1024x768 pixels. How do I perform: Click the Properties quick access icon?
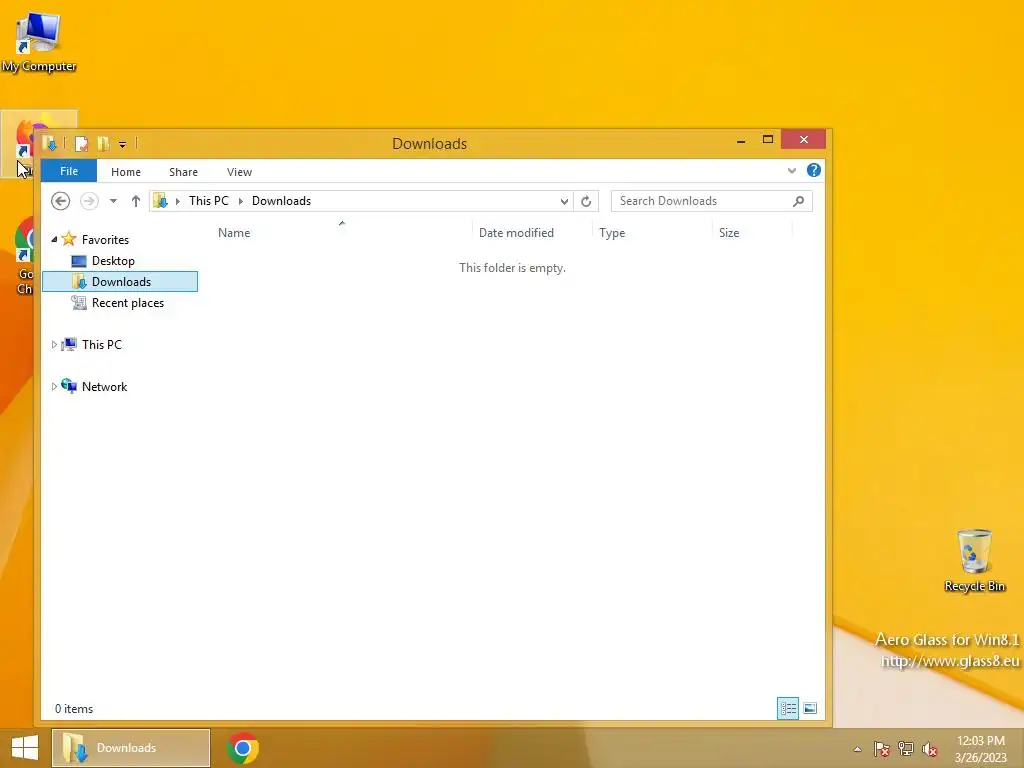coord(82,144)
